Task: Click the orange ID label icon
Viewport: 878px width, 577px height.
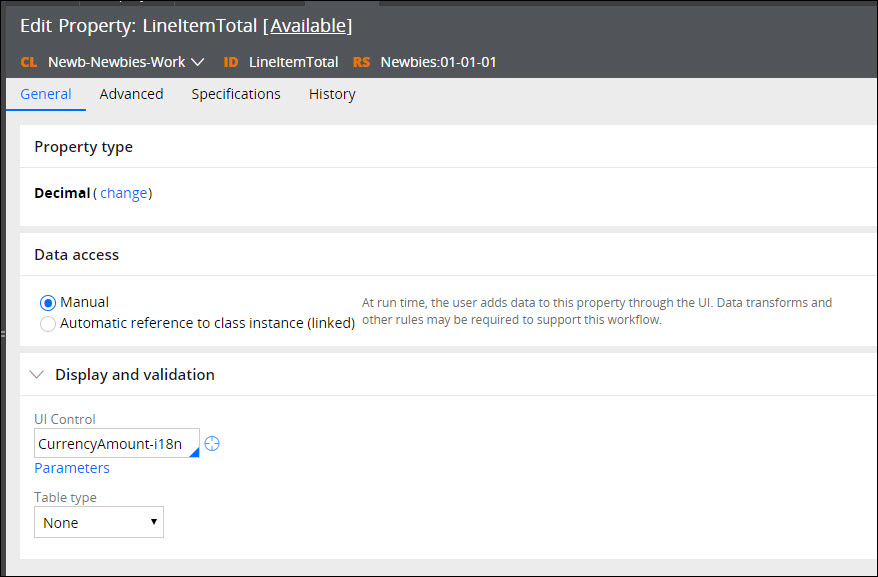Action: [x=231, y=62]
